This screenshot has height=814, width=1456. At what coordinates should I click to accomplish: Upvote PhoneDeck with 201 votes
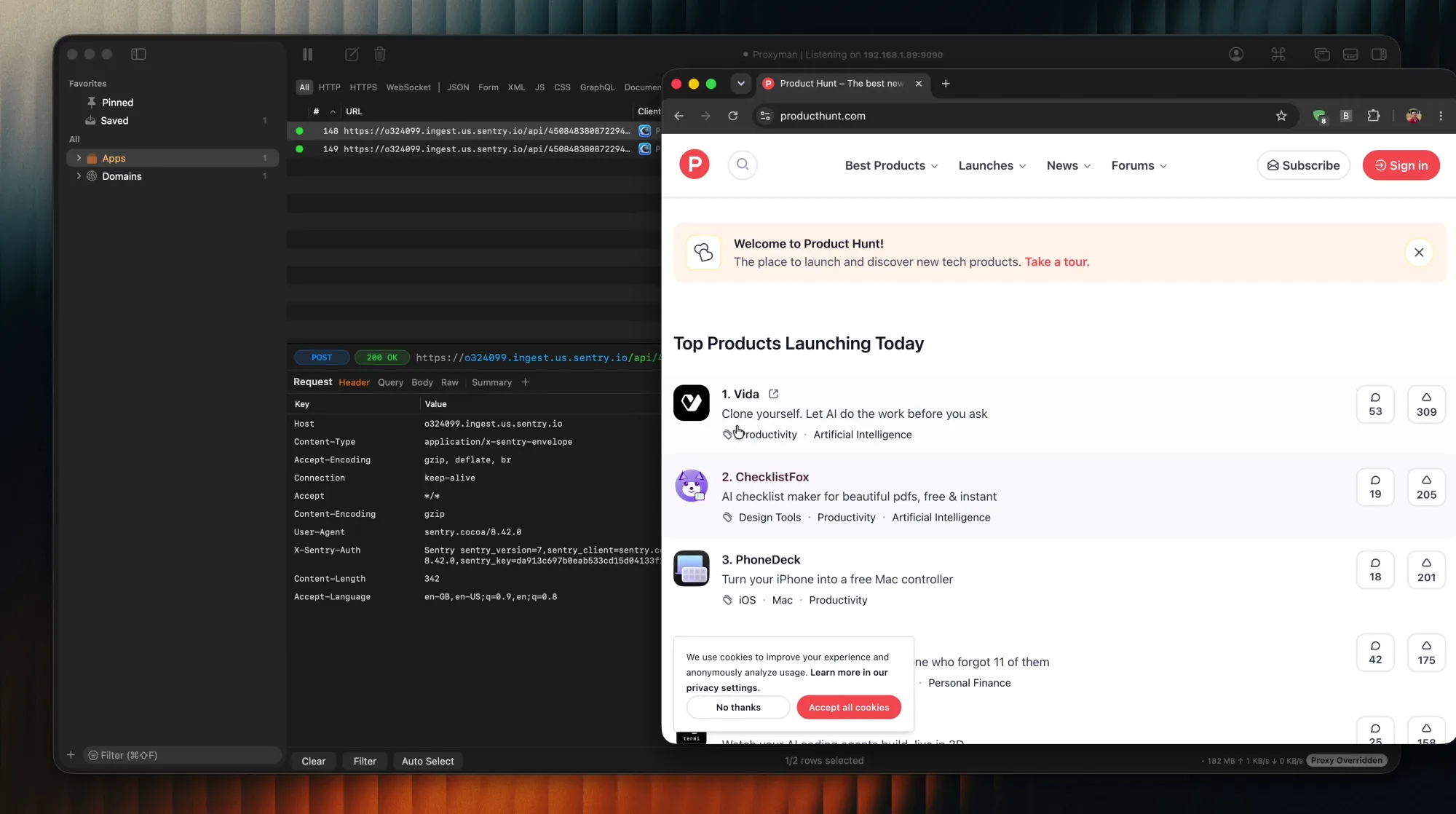point(1426,569)
